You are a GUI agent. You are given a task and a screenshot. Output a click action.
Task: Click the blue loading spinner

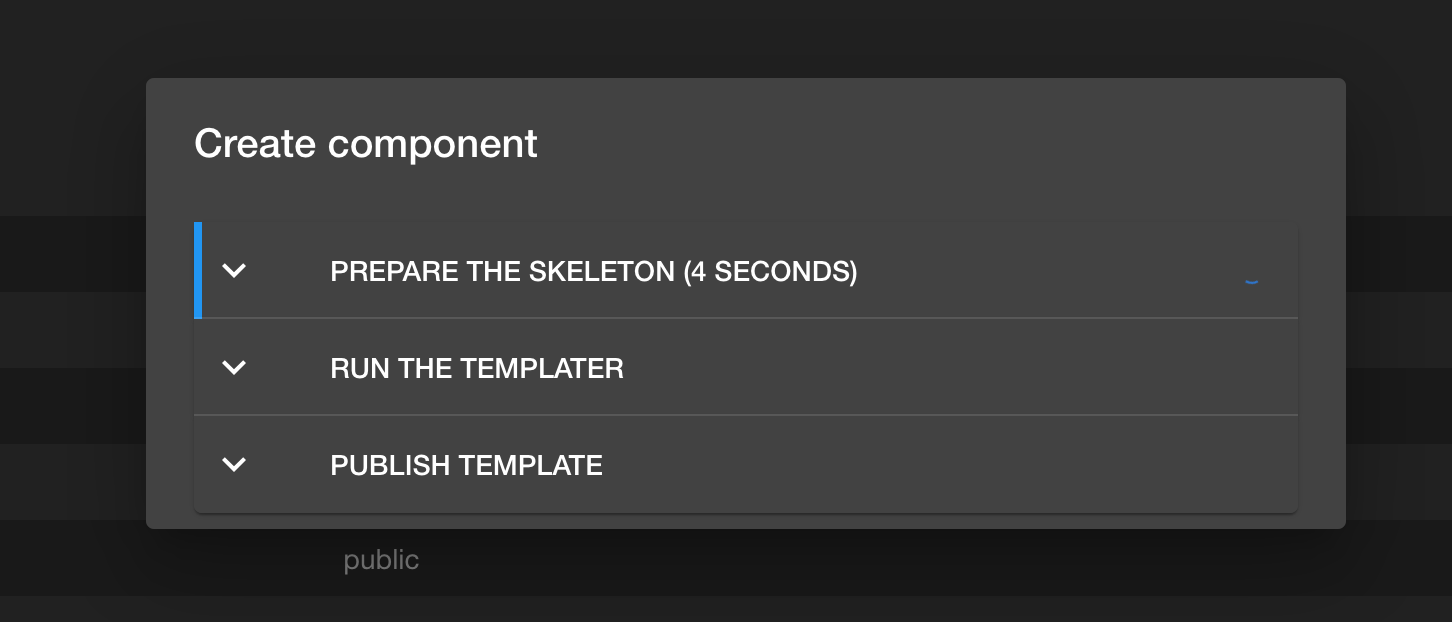click(1251, 281)
